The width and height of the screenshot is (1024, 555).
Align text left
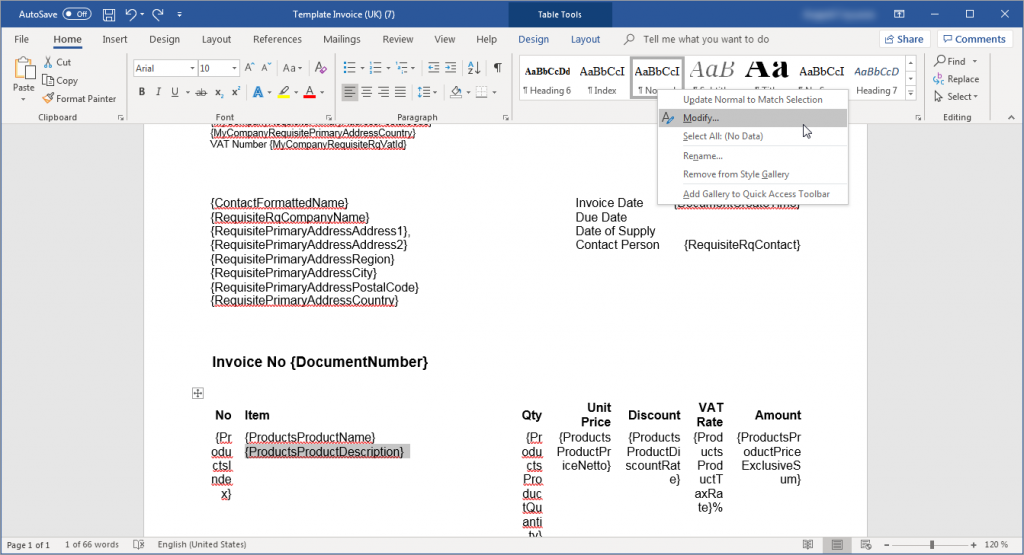(x=349, y=92)
